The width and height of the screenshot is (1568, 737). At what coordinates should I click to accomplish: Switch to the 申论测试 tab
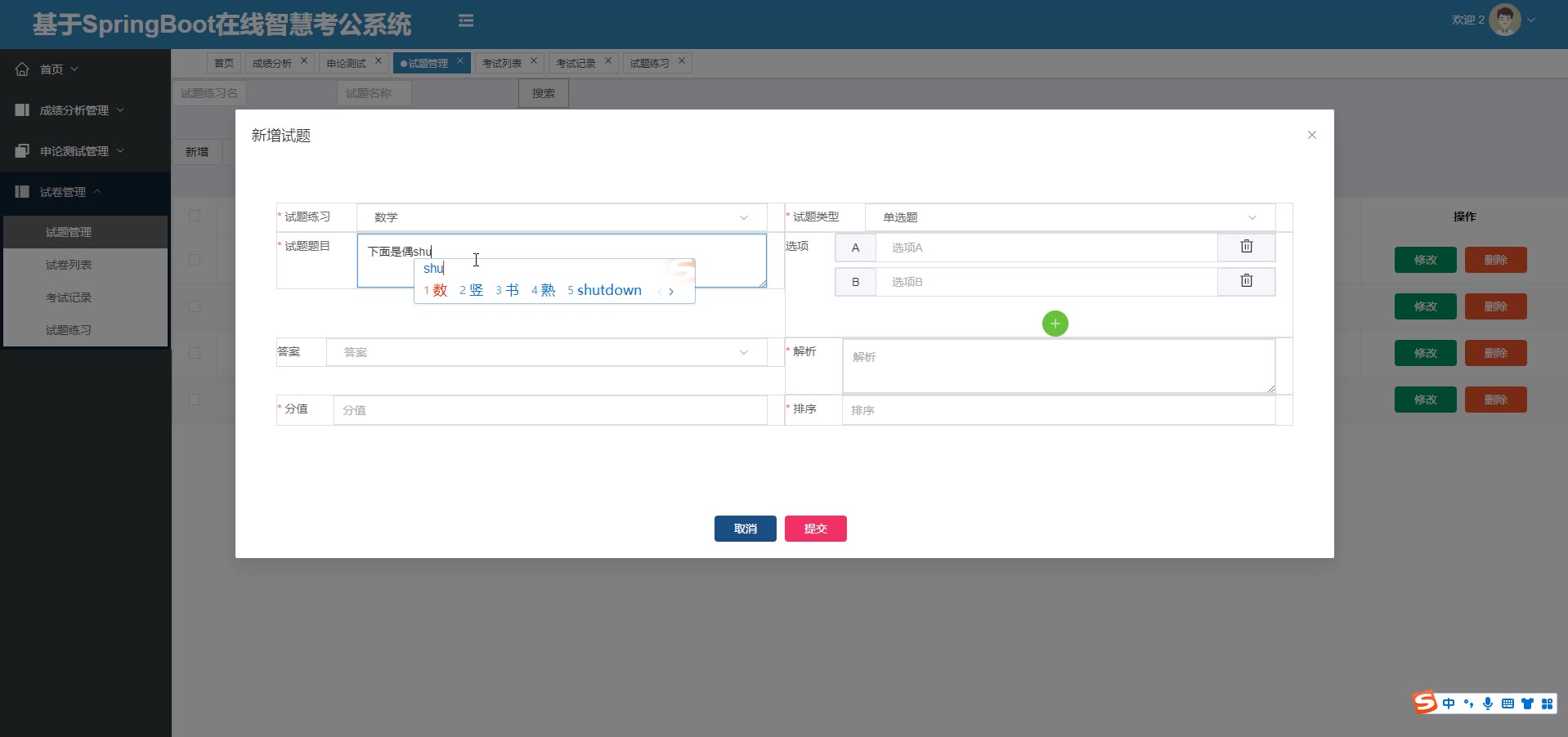pos(347,63)
